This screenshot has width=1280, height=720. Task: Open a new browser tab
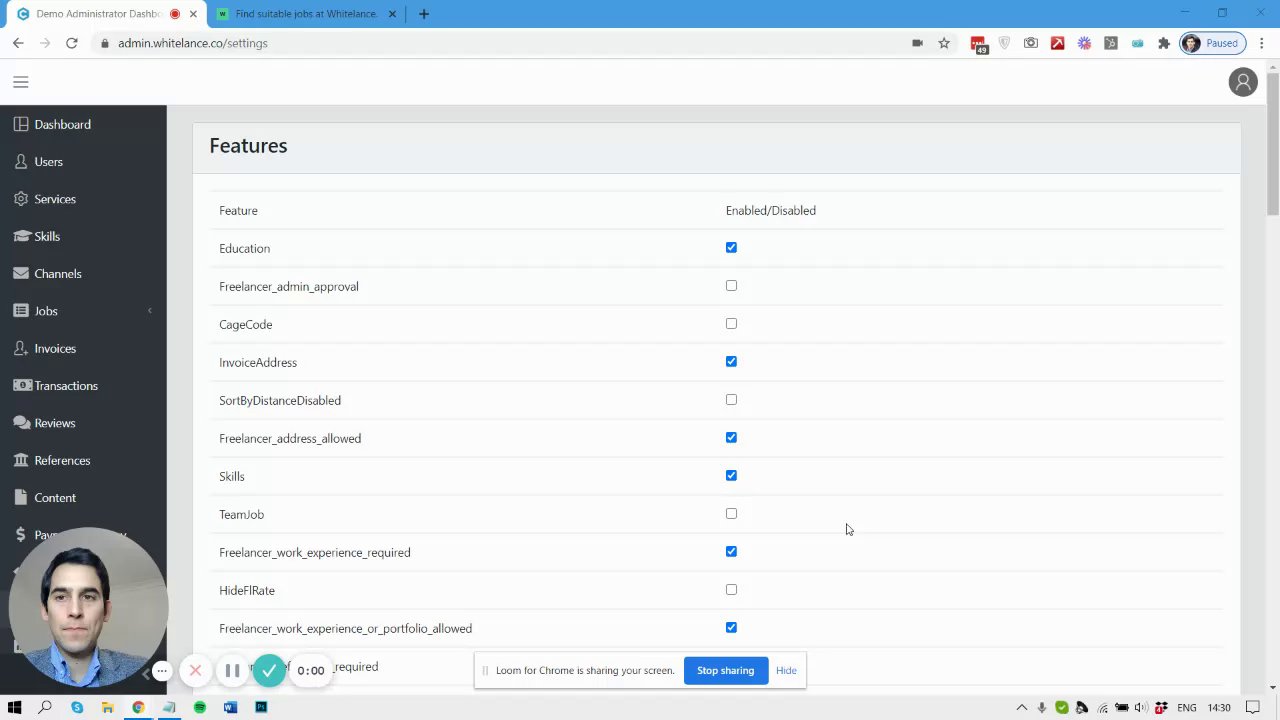(x=424, y=14)
